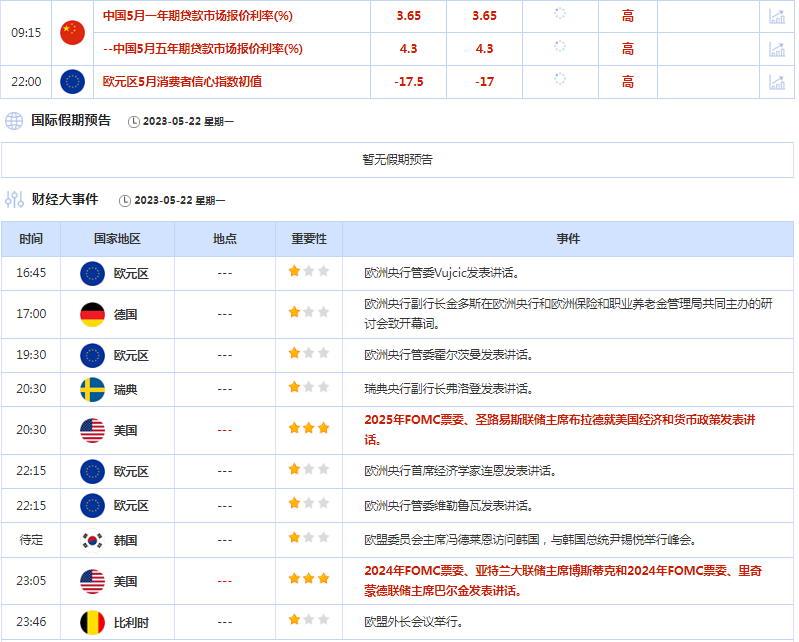Click chart icon in 欧元区5月消费者信心指数初值 row
Viewport: 799px width, 642px height.
tap(776, 82)
